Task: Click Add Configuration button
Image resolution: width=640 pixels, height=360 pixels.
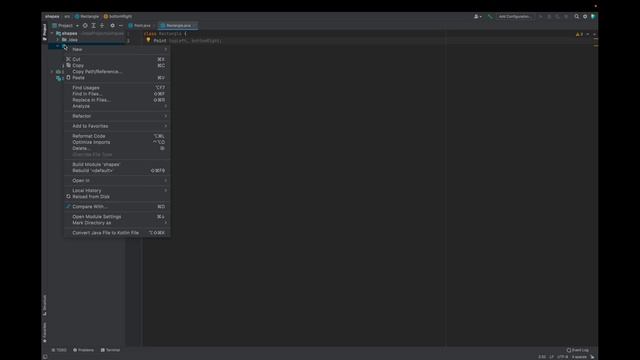Action: [515, 17]
